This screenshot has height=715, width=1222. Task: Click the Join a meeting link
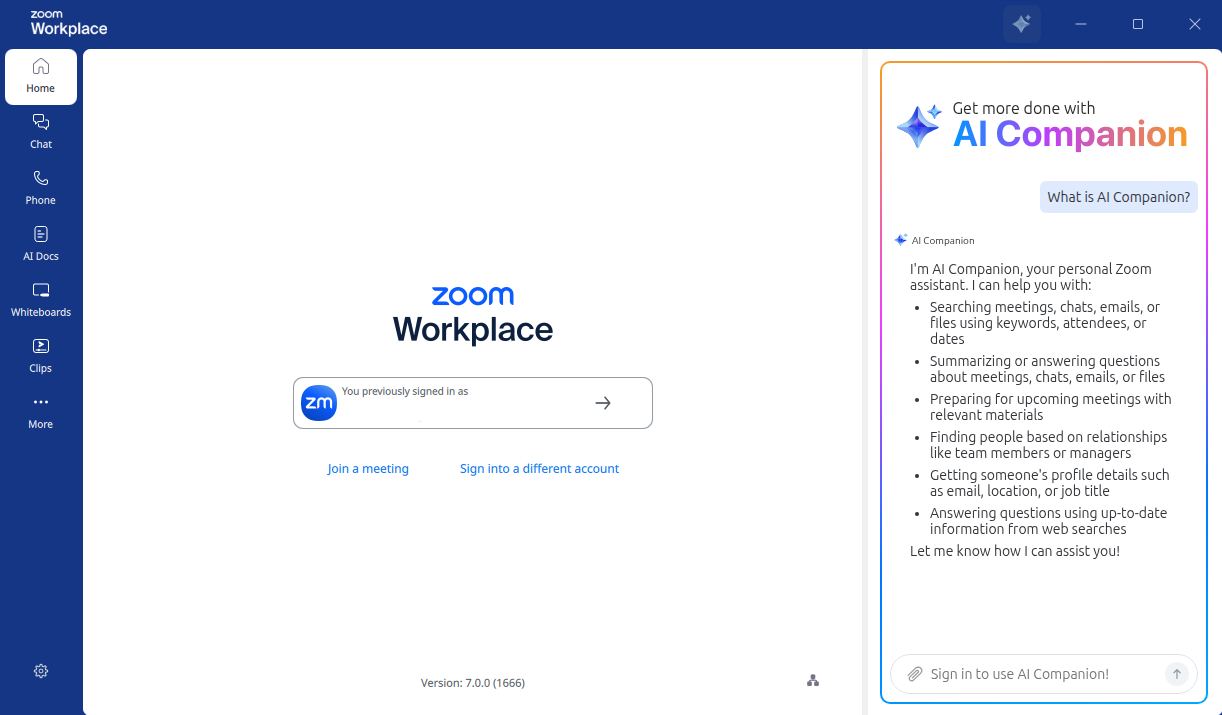point(368,468)
